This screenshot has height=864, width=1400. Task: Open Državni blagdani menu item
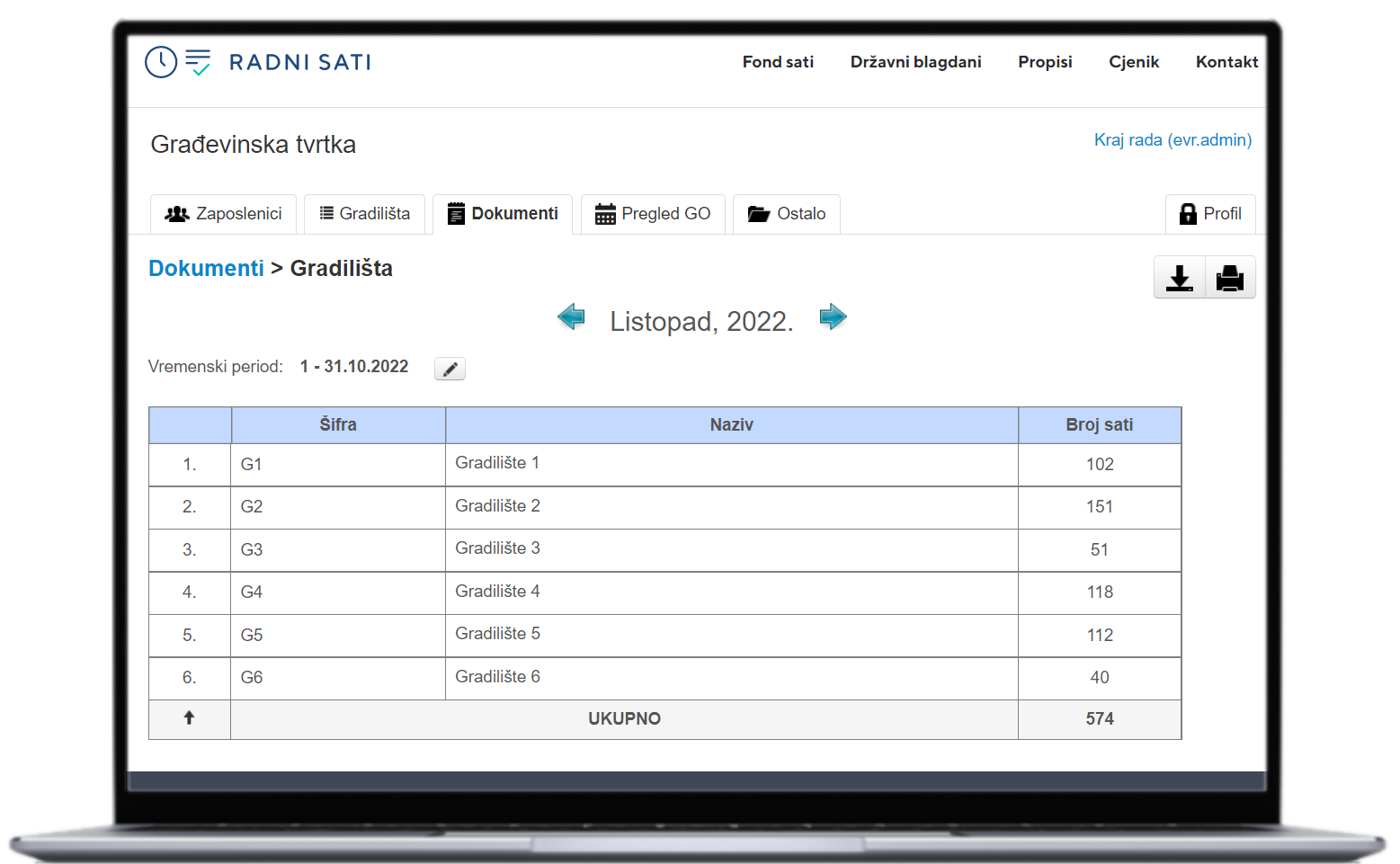pyautogui.click(x=915, y=62)
